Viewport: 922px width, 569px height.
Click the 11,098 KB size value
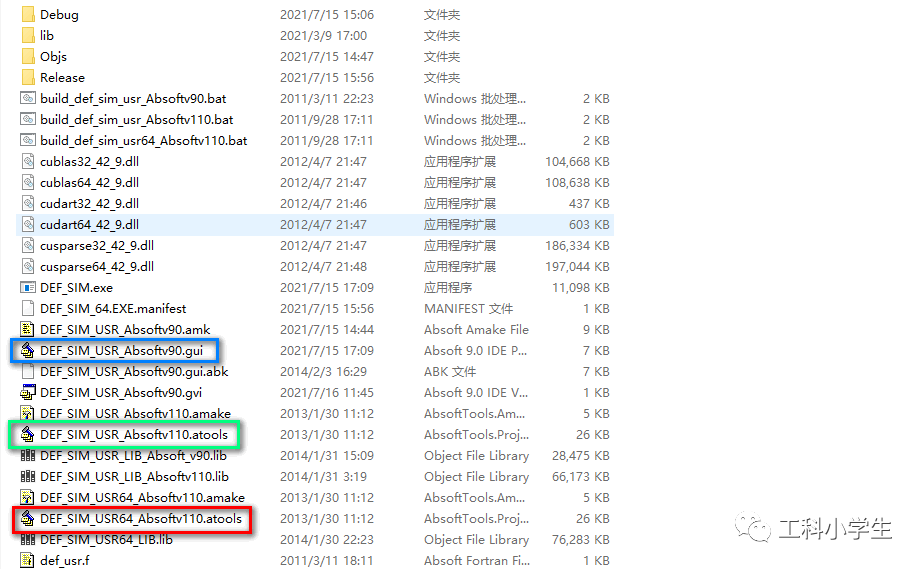(581, 288)
